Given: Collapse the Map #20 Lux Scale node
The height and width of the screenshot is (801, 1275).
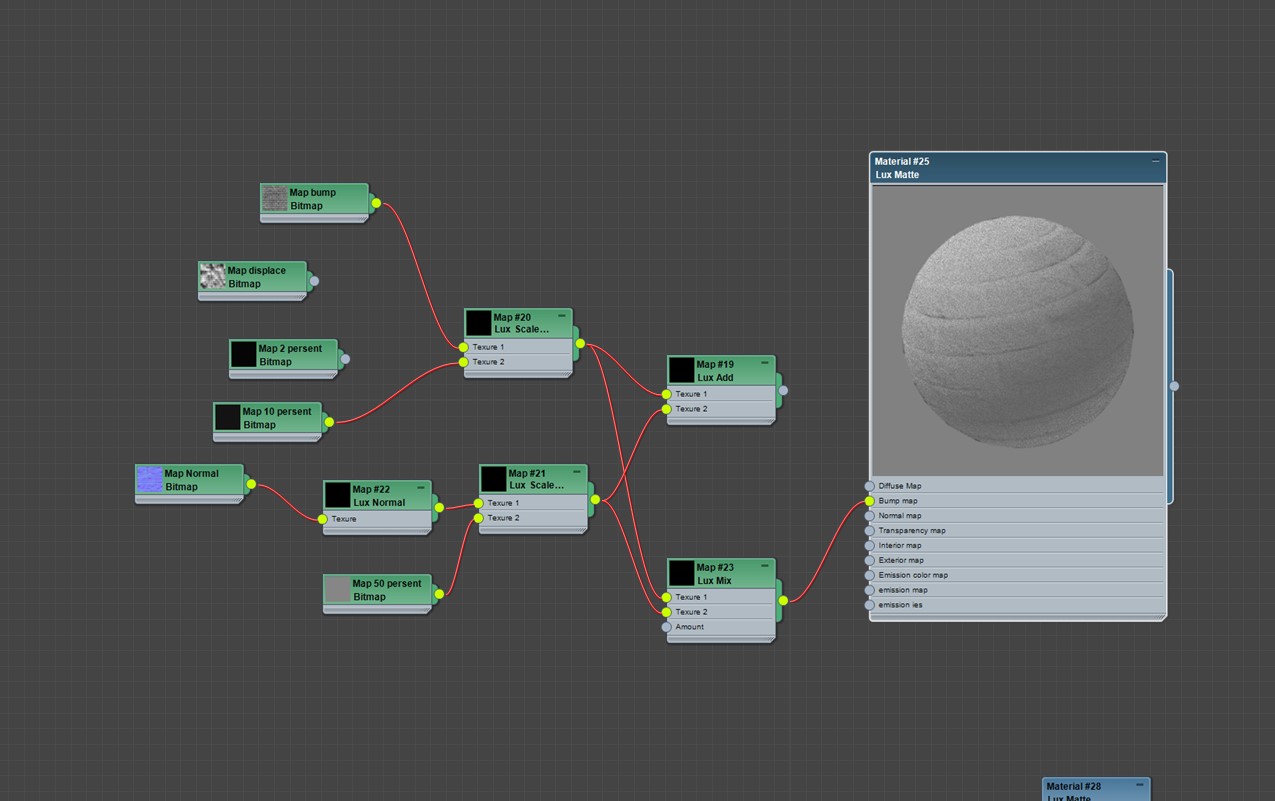Looking at the screenshot, I should 561,316.
